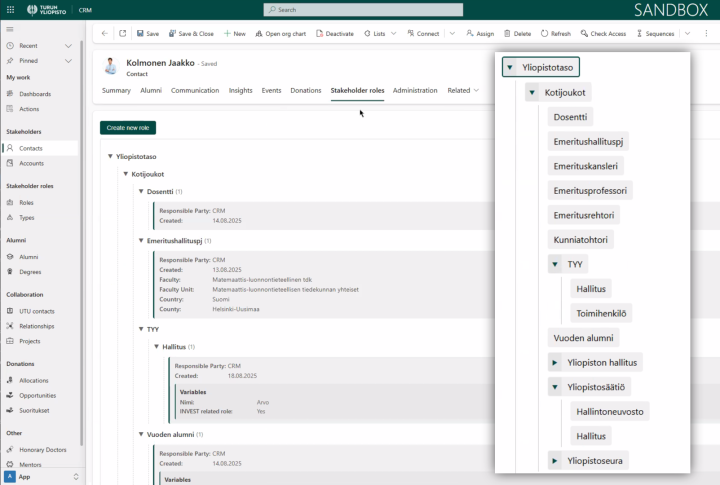Image resolution: width=720 pixels, height=485 pixels.
Task: Open Alumni sidebar item
Action: point(39,257)
